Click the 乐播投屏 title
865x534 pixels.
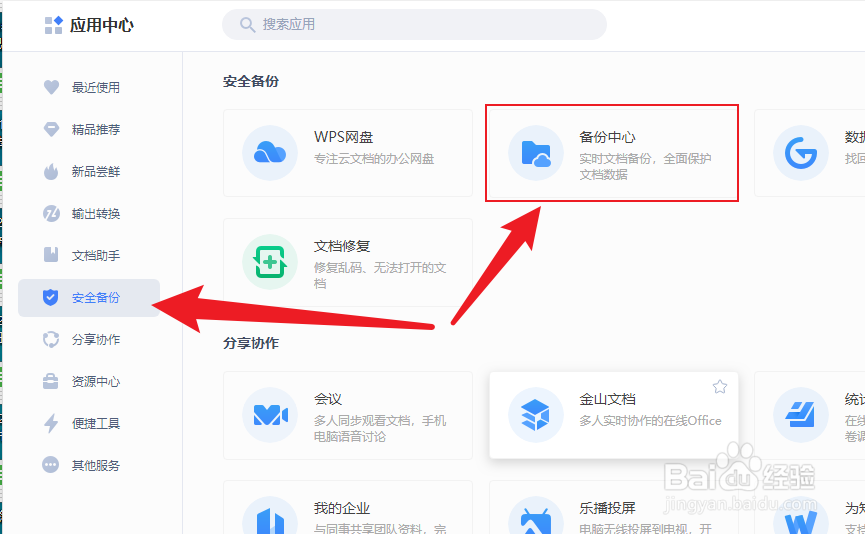pos(607,508)
